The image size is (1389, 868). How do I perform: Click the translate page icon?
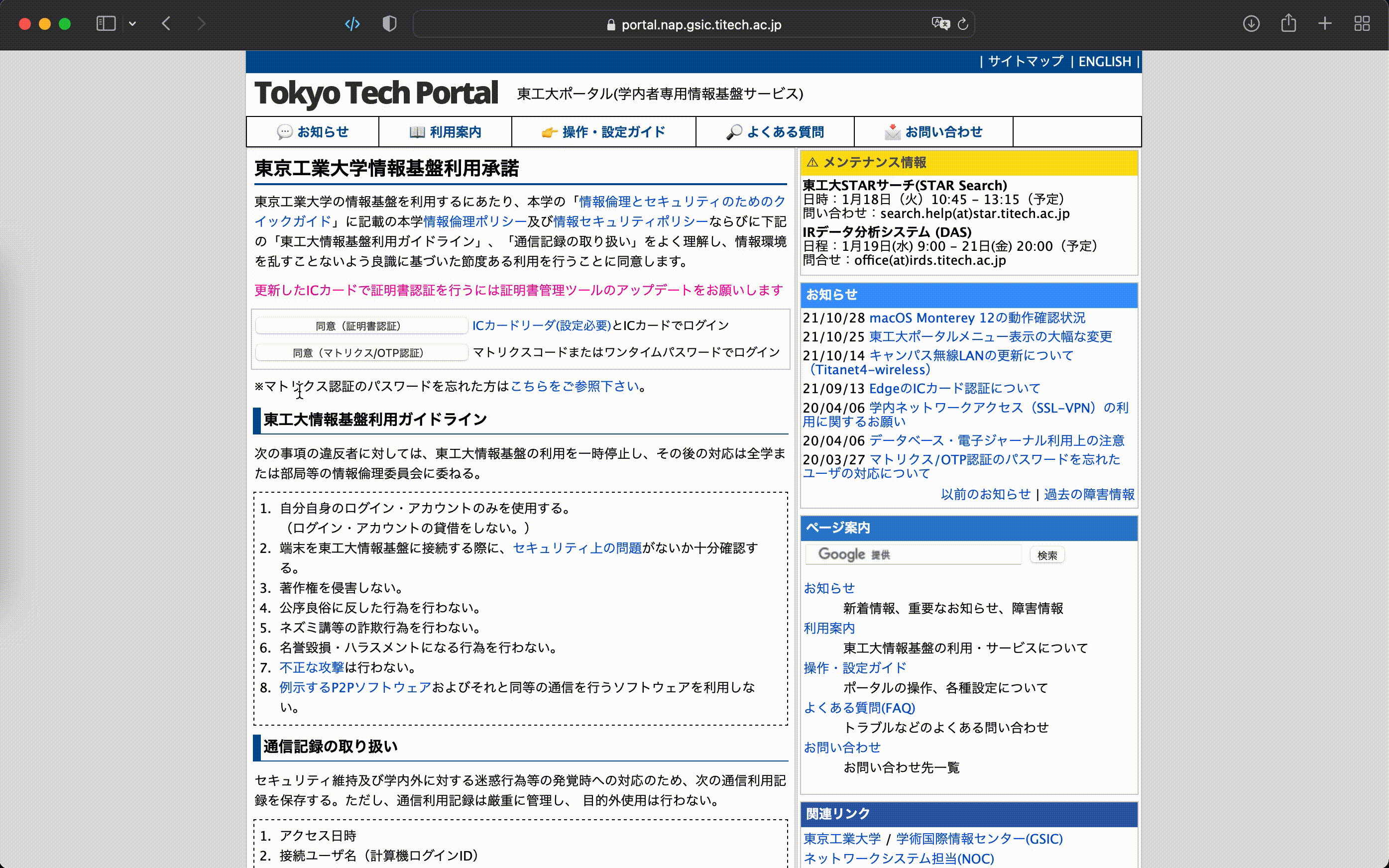[x=940, y=23]
